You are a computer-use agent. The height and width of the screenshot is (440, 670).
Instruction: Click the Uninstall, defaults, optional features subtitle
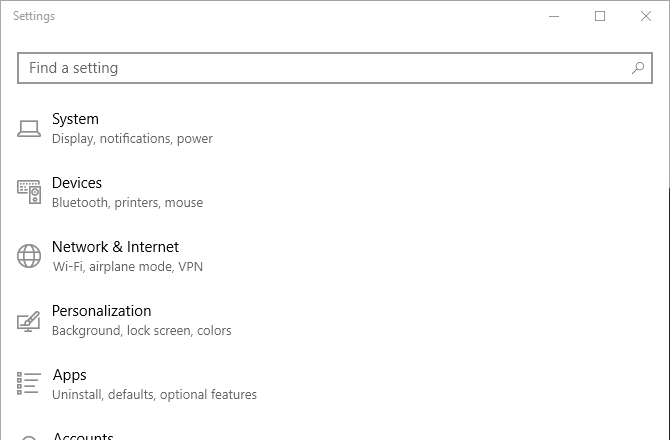154,395
